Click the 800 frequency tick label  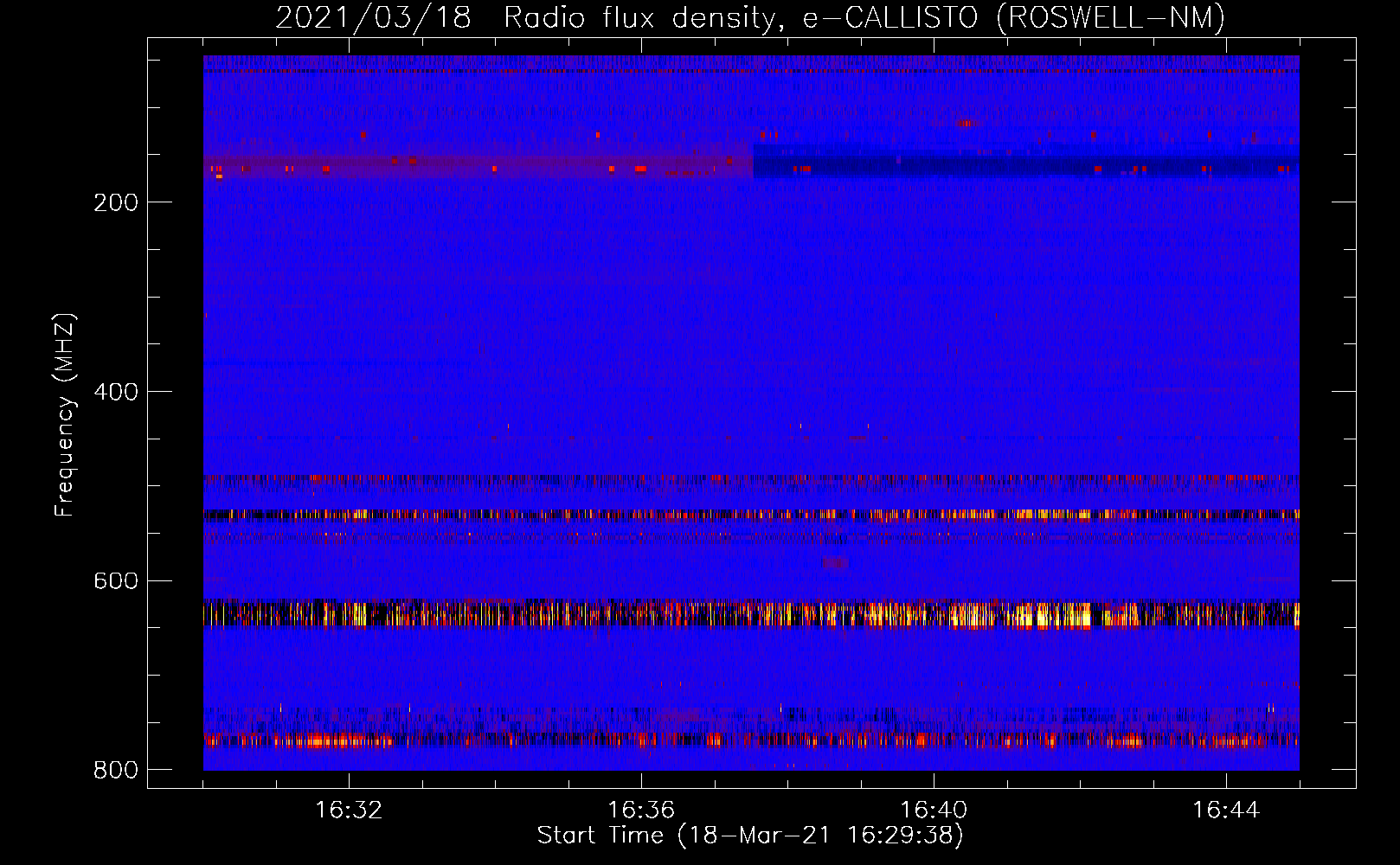(x=116, y=770)
